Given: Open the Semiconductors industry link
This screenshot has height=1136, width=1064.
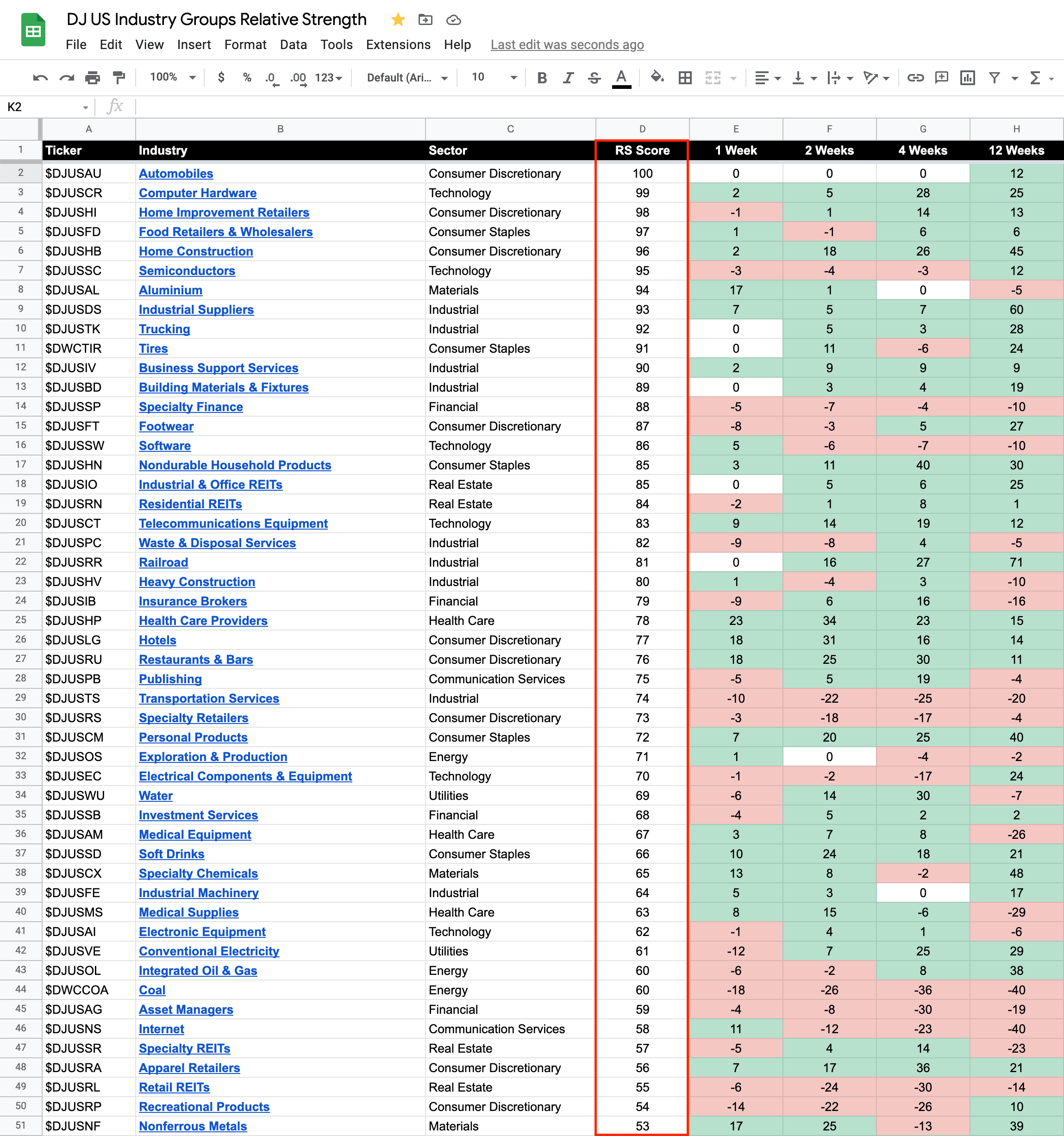Looking at the screenshot, I should coord(187,271).
